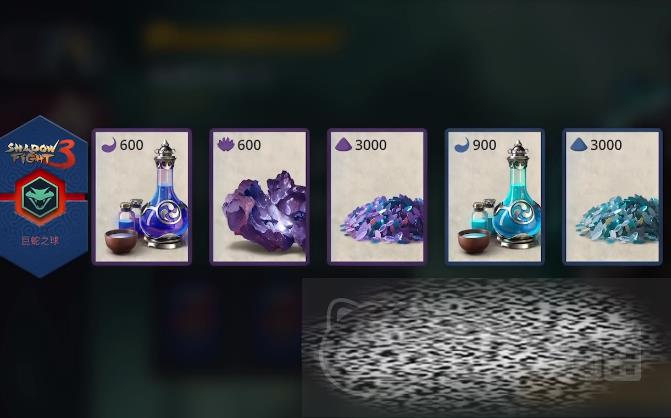Click the purple lotus icon beside 600
Viewport: 671px width, 418px height.
[x=226, y=145]
